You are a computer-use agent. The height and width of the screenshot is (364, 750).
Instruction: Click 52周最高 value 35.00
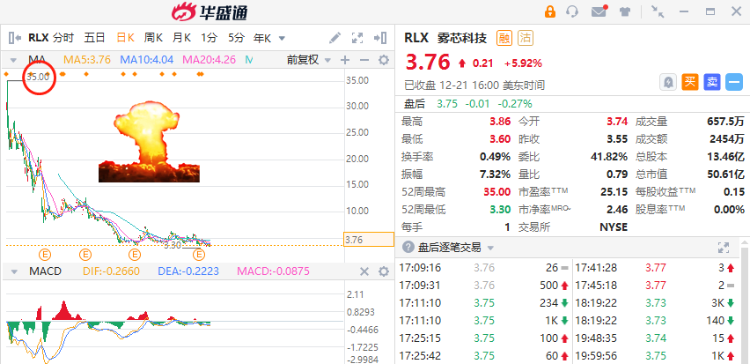click(497, 192)
